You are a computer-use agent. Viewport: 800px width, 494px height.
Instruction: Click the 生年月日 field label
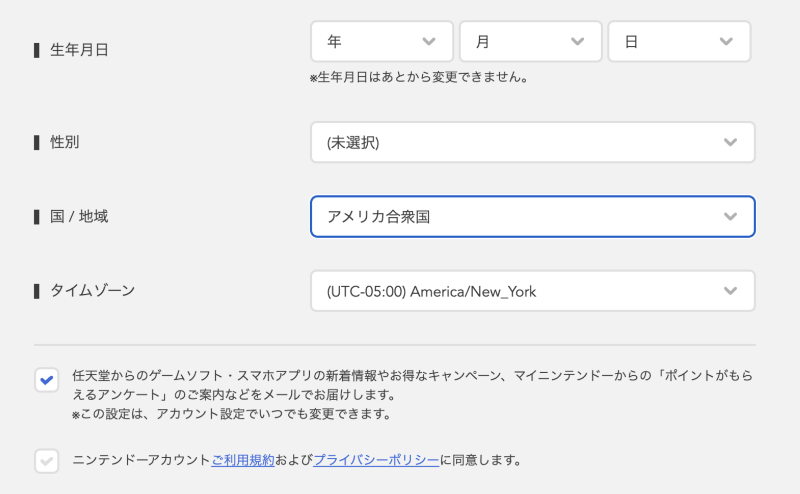pos(79,50)
